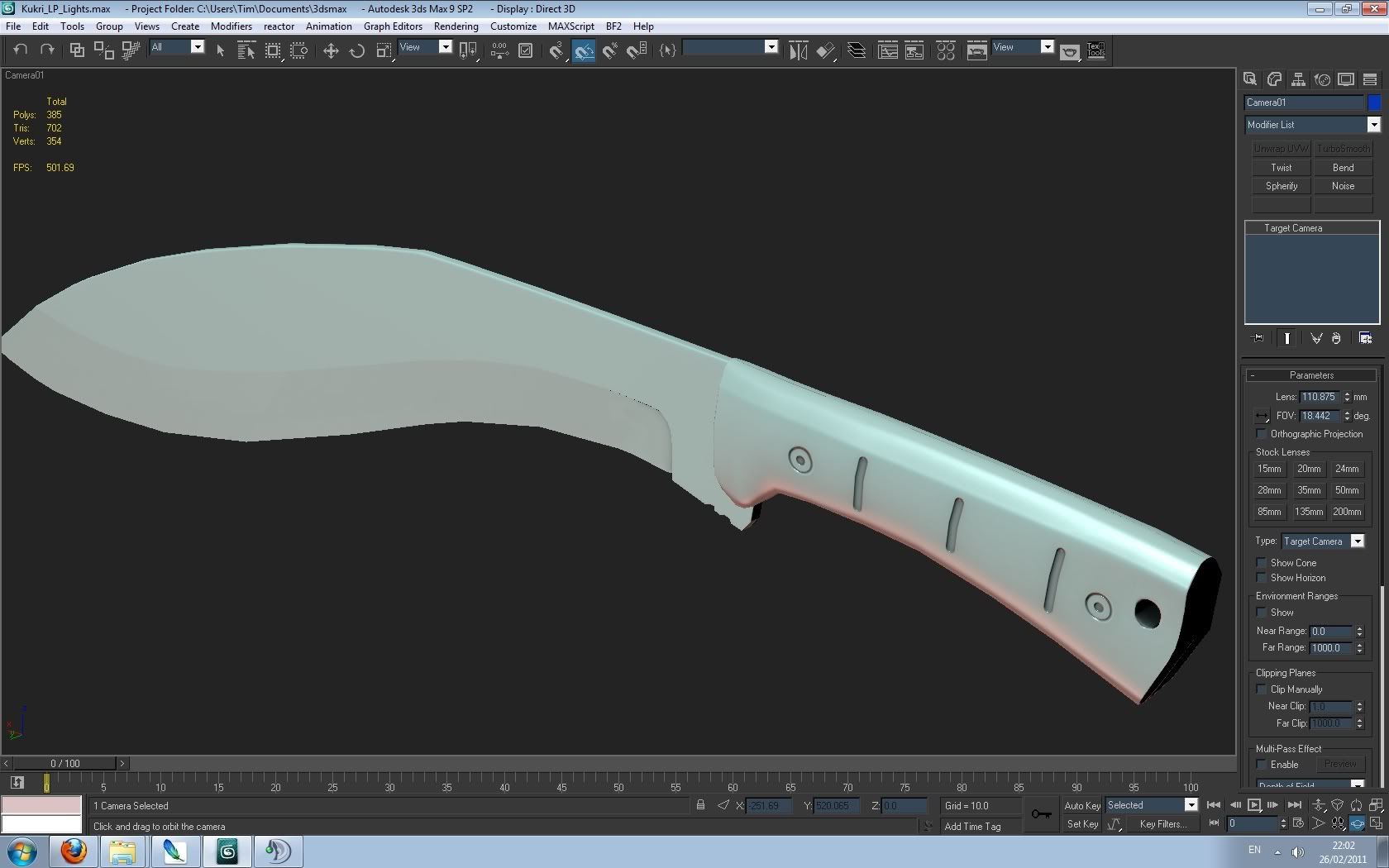Open the Graph Editors menu

(393, 26)
